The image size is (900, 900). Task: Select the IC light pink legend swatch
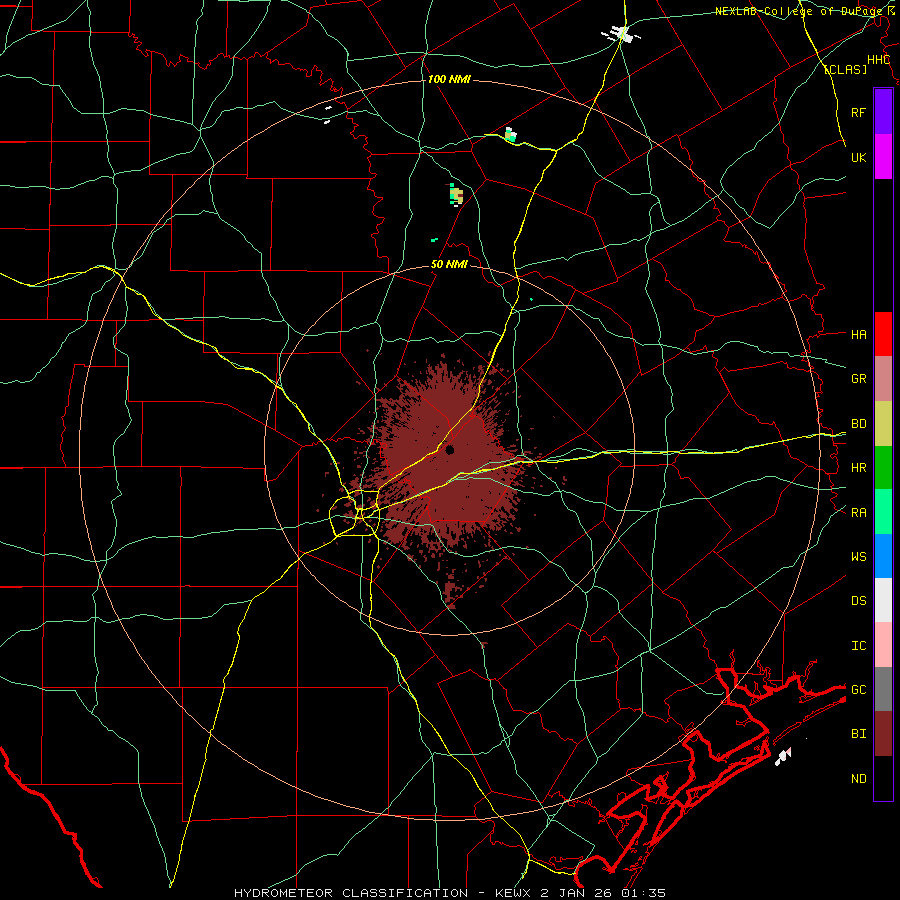tap(883, 645)
